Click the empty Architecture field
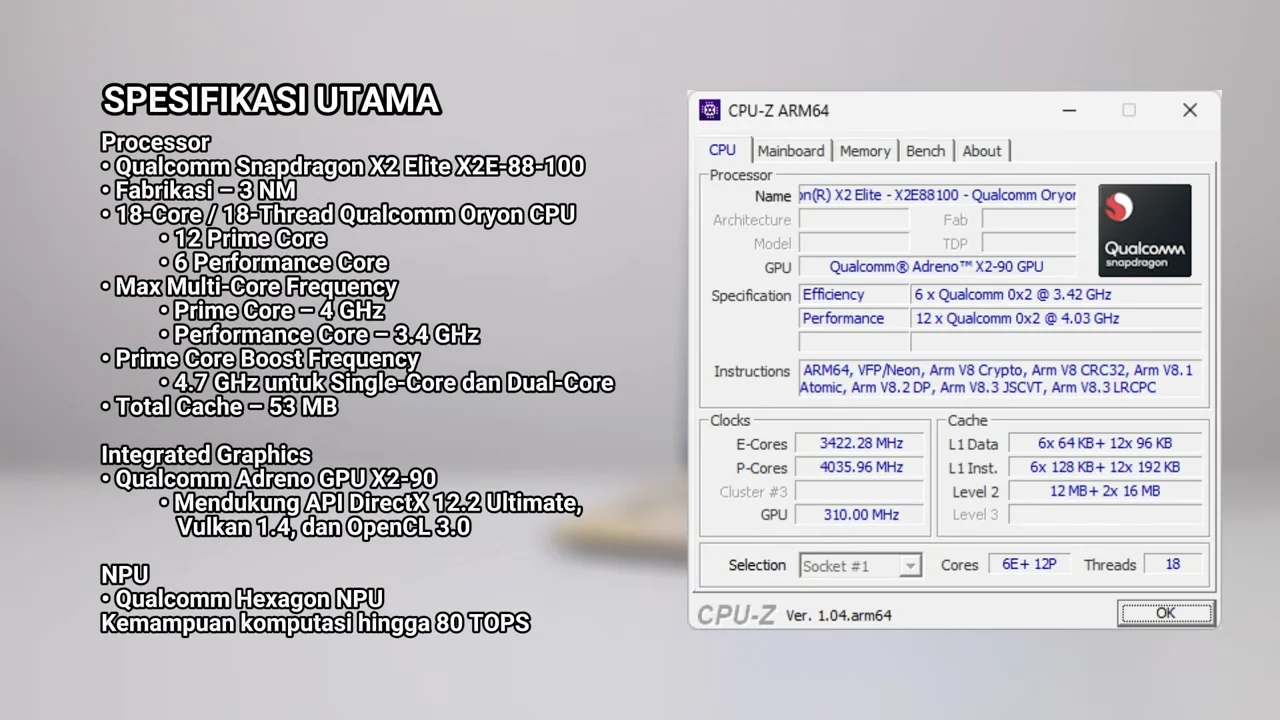 [853, 219]
